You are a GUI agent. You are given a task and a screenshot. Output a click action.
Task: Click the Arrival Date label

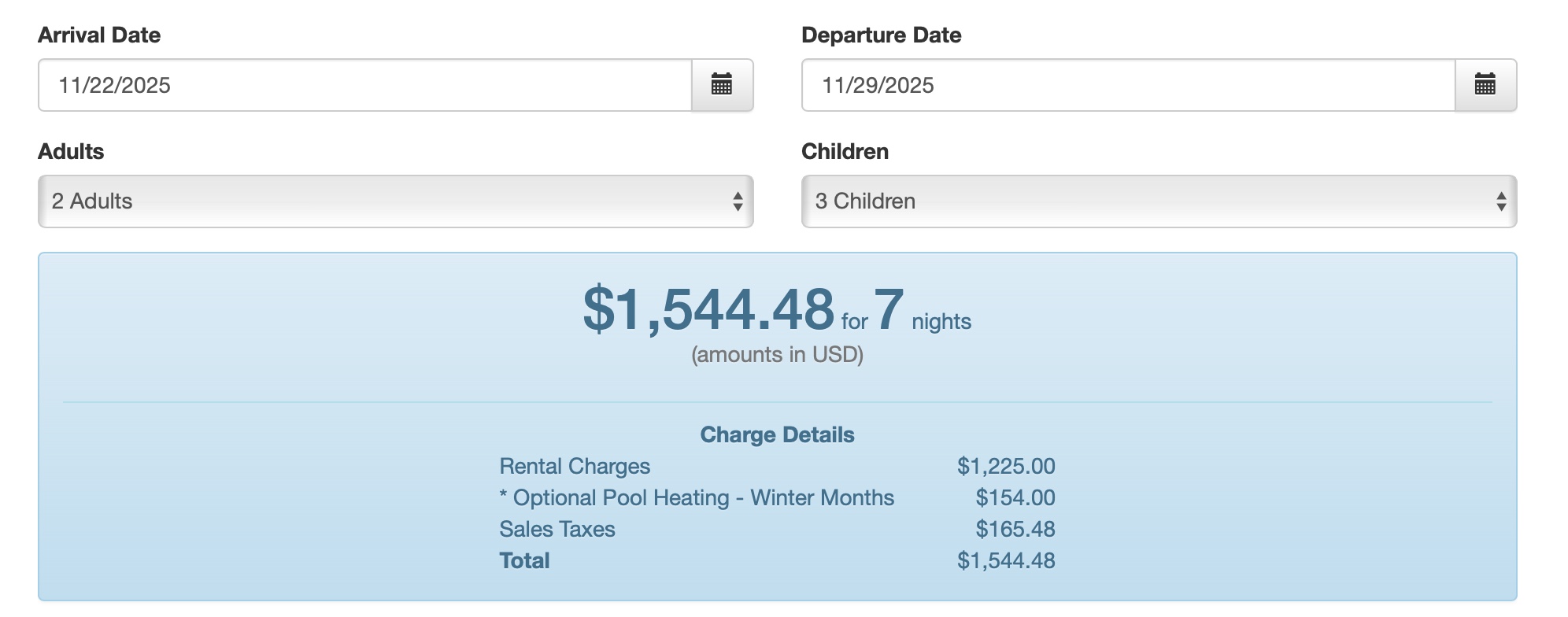pos(99,35)
